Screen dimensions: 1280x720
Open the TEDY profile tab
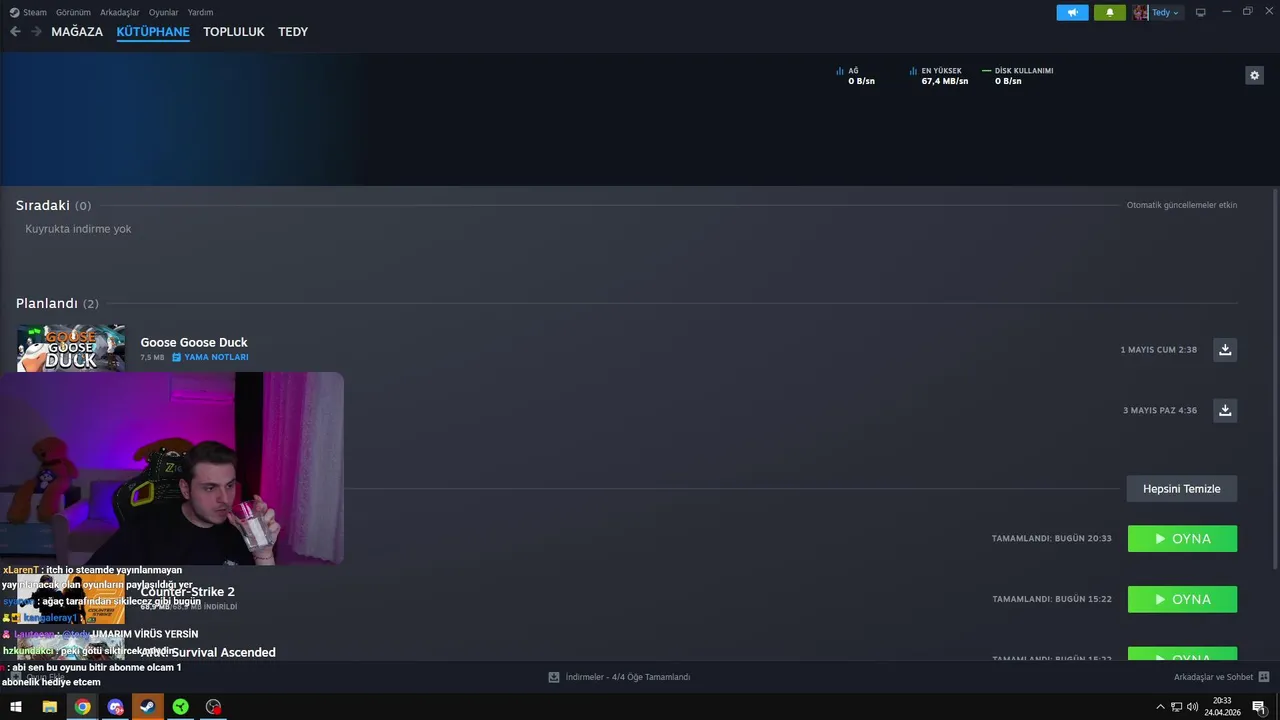coord(293,32)
